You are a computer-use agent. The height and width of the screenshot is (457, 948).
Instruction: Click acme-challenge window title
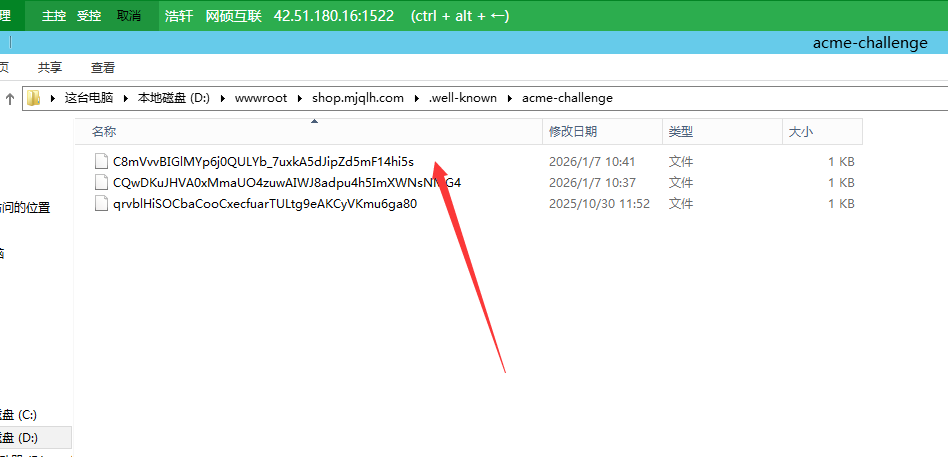click(x=870, y=43)
